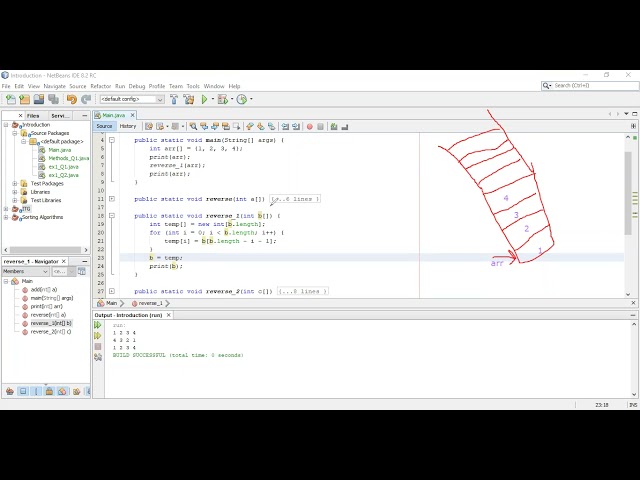Click the Profile Project clock icon
The image size is (640, 480).
click(242, 99)
